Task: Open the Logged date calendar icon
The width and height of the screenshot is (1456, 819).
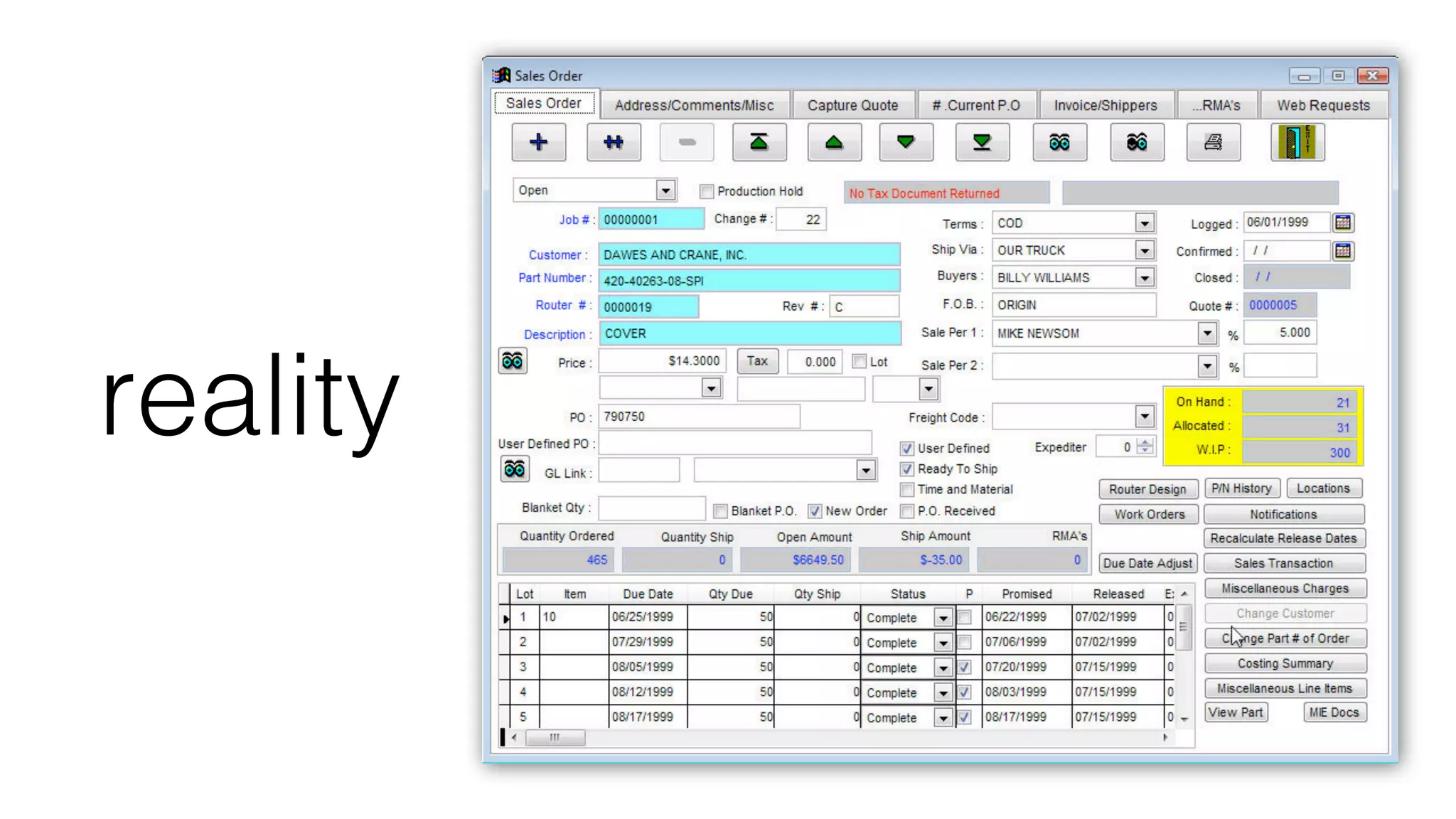Action: click(1342, 223)
